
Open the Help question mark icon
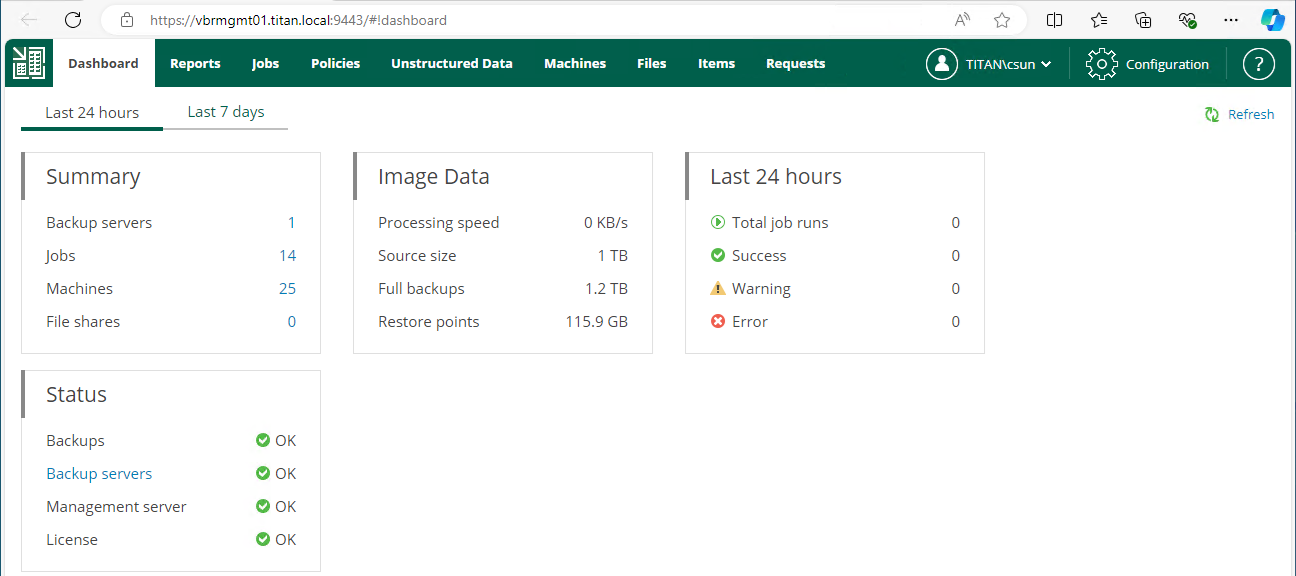pos(1259,64)
